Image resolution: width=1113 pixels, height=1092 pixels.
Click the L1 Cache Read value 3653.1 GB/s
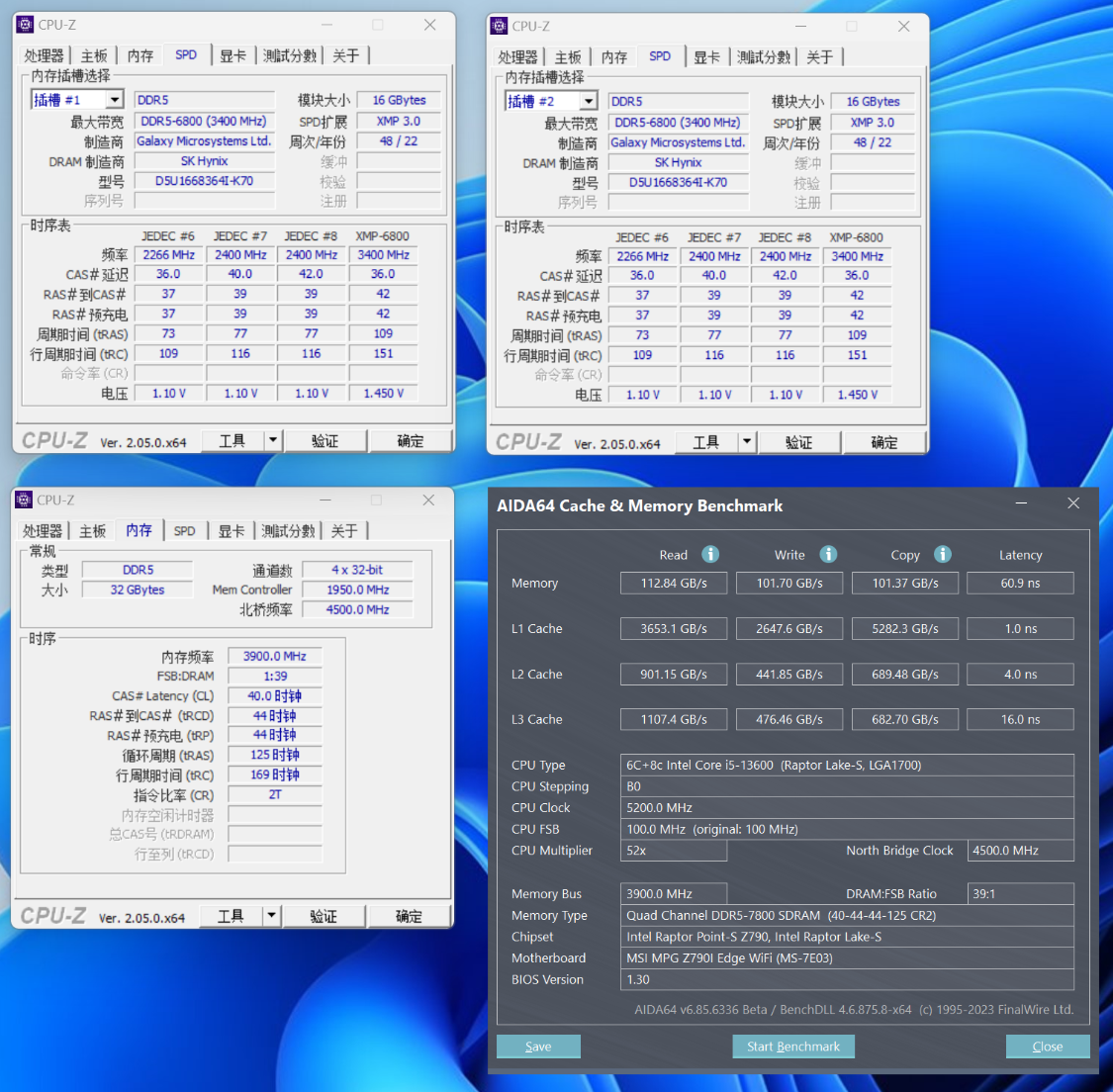pyautogui.click(x=674, y=628)
